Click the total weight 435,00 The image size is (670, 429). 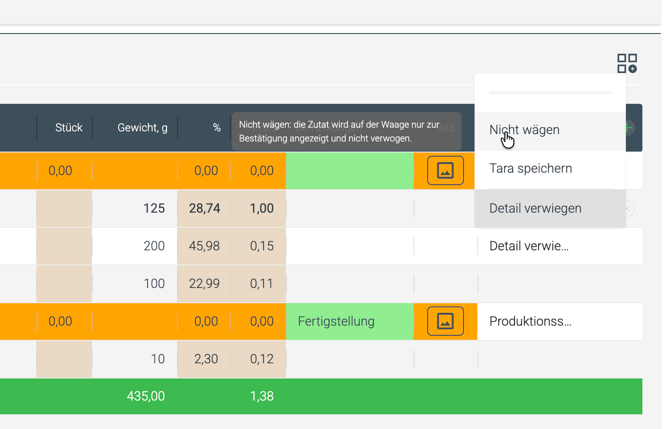pos(146,396)
